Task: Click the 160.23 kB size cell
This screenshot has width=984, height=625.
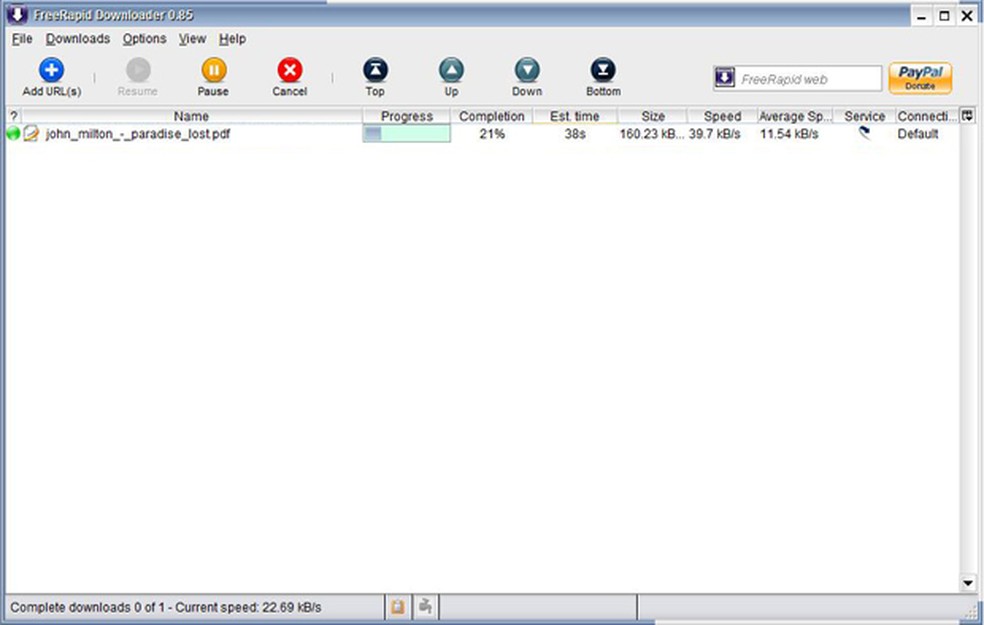Action: 651,134
